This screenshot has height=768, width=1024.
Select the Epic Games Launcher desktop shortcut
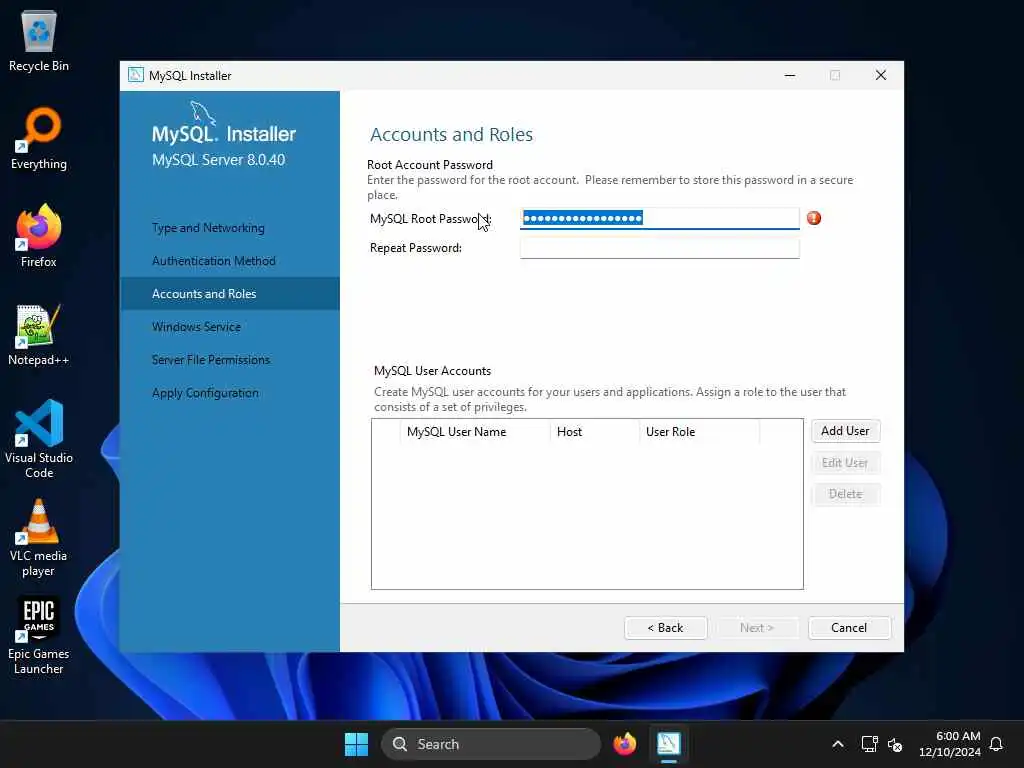pyautogui.click(x=39, y=636)
